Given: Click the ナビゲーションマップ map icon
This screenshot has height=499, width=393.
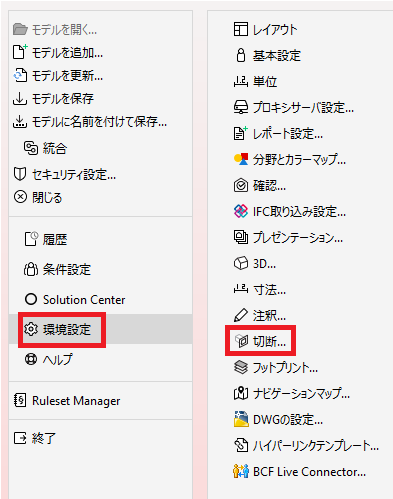Looking at the screenshot, I should 241,393.
